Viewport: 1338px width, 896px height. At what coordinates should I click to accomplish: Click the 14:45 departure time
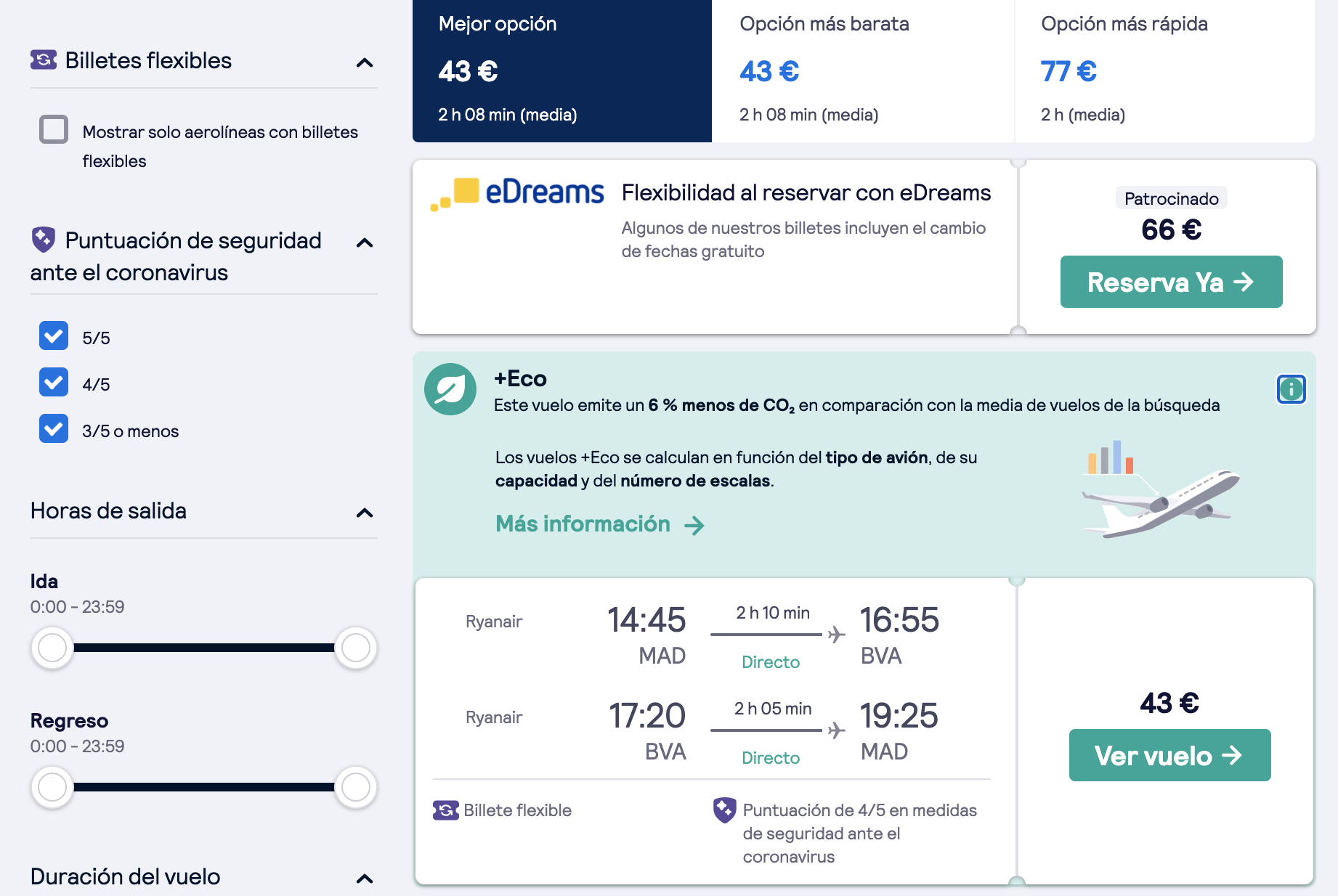coord(646,620)
